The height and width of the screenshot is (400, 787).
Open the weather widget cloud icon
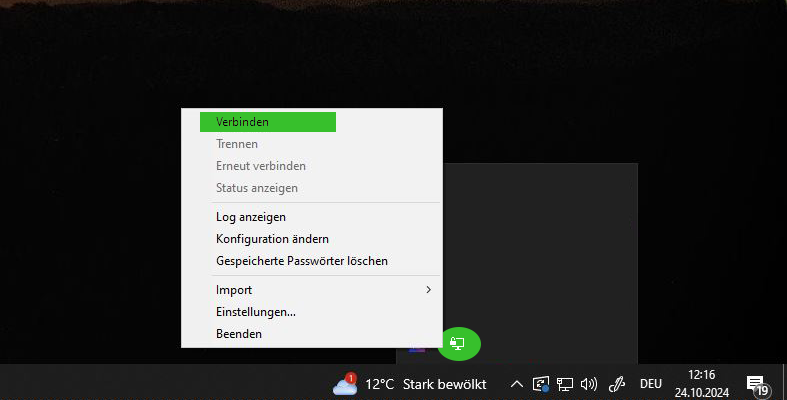(345, 385)
